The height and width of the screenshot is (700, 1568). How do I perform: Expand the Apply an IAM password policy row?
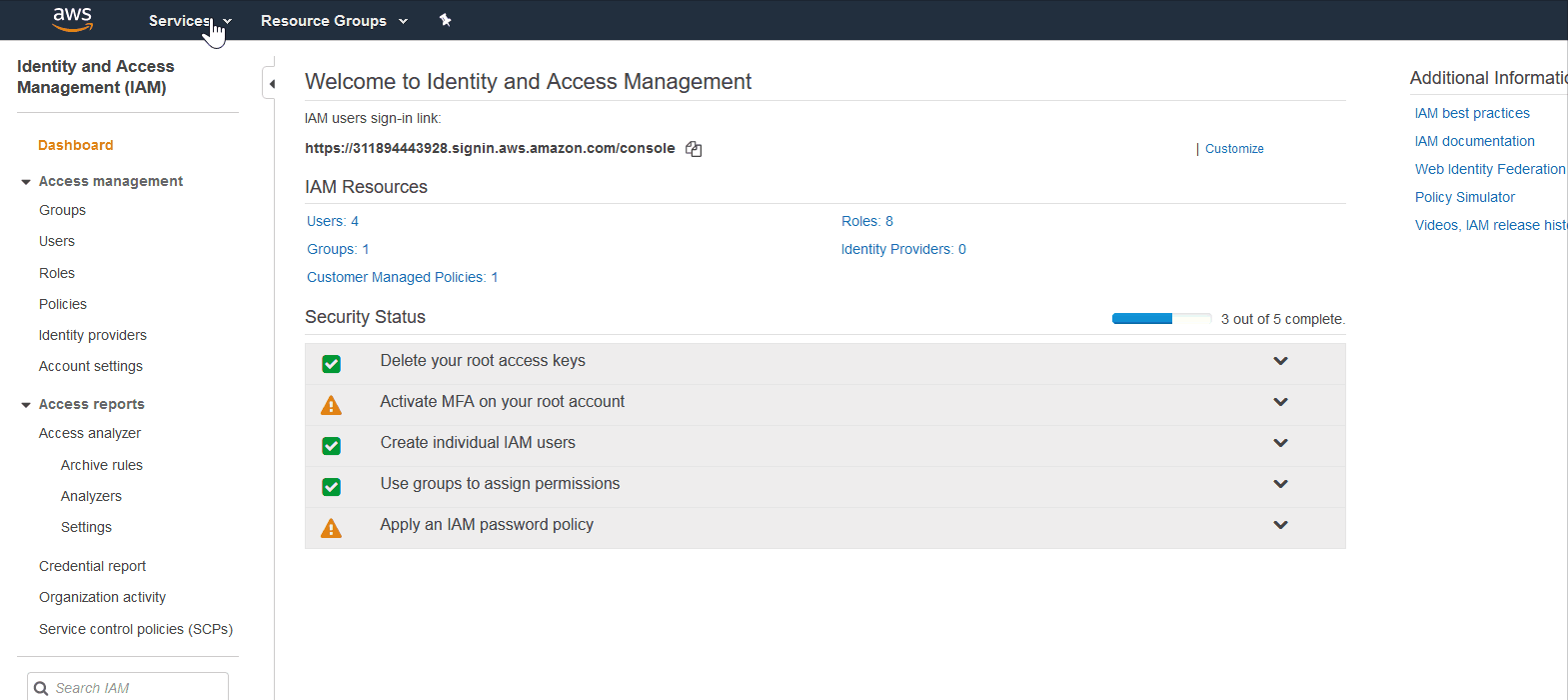(x=1280, y=525)
